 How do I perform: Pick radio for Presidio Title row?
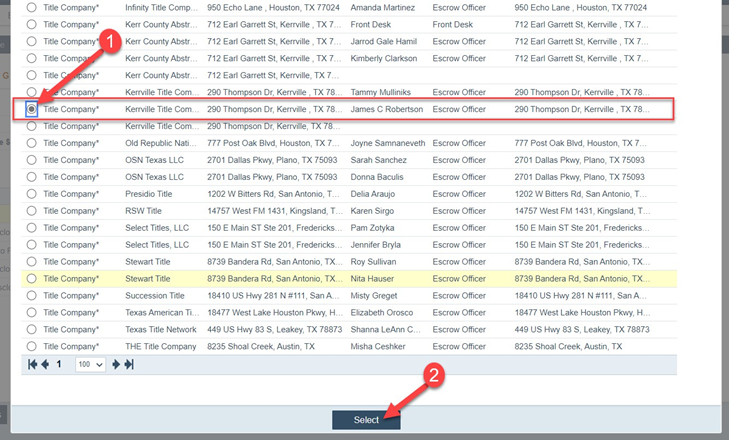pyautogui.click(x=32, y=193)
